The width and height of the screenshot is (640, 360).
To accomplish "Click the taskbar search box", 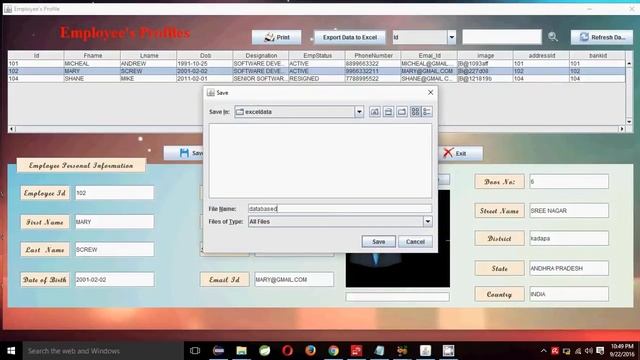I will (103, 351).
